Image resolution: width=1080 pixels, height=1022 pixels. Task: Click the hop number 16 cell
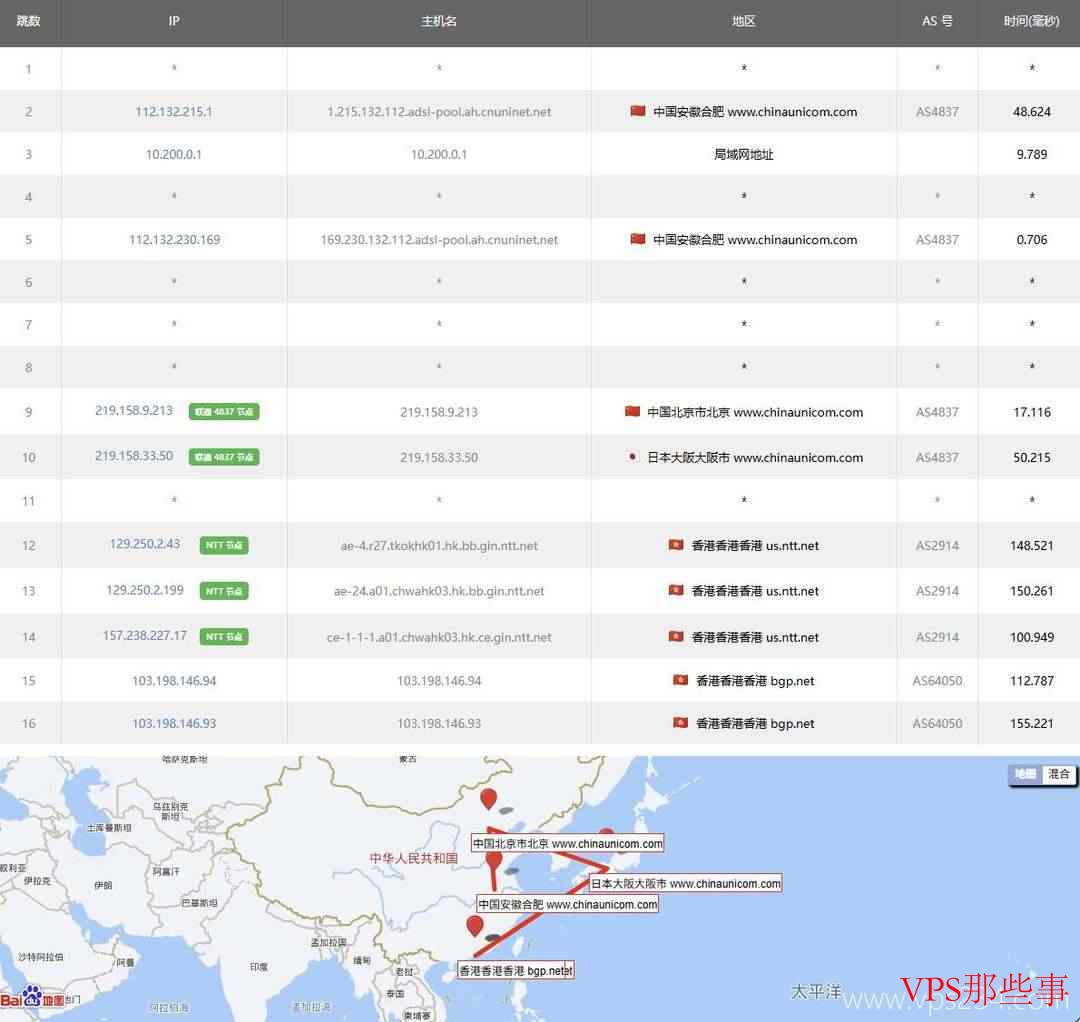[x=28, y=723]
